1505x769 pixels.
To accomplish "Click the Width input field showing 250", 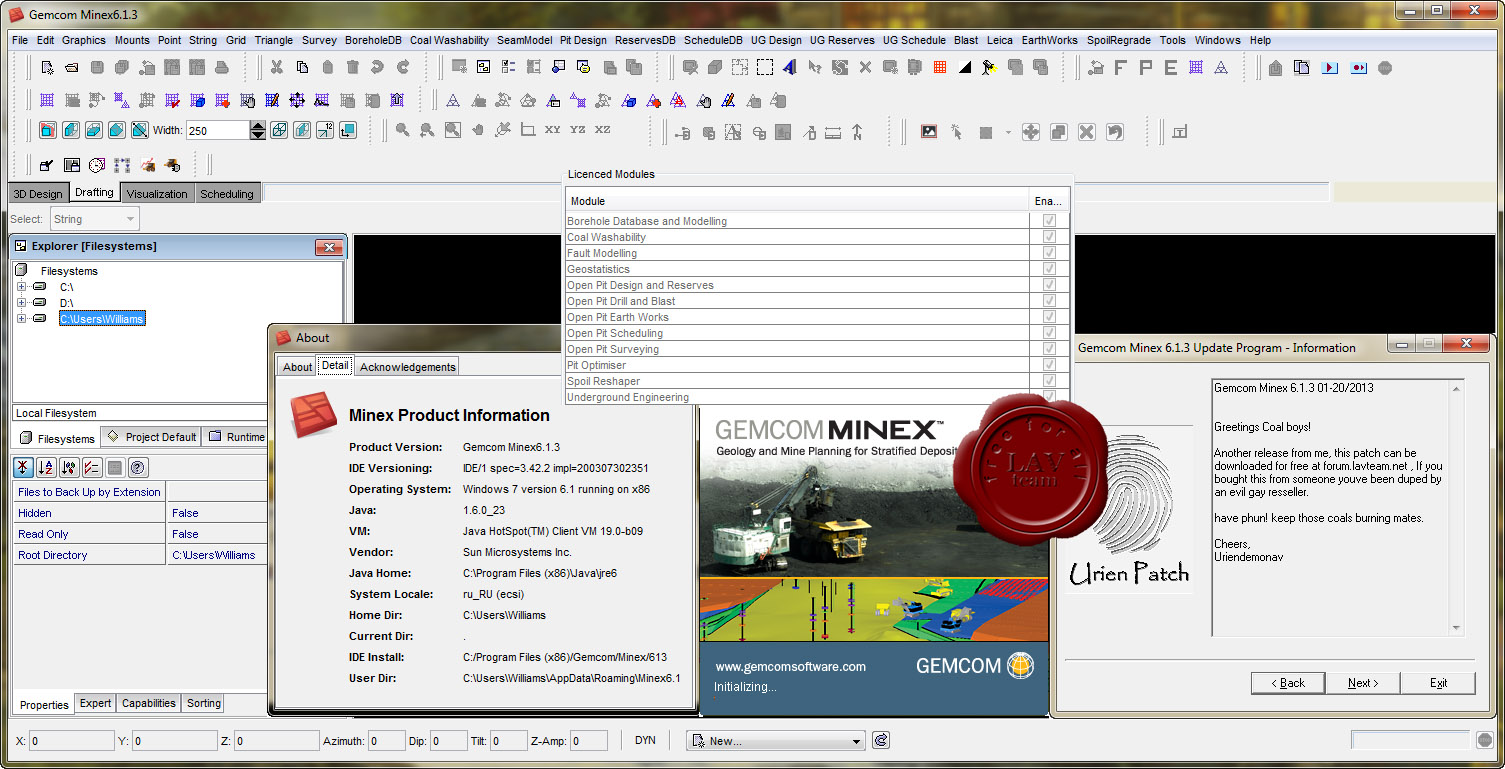I will tap(216, 131).
